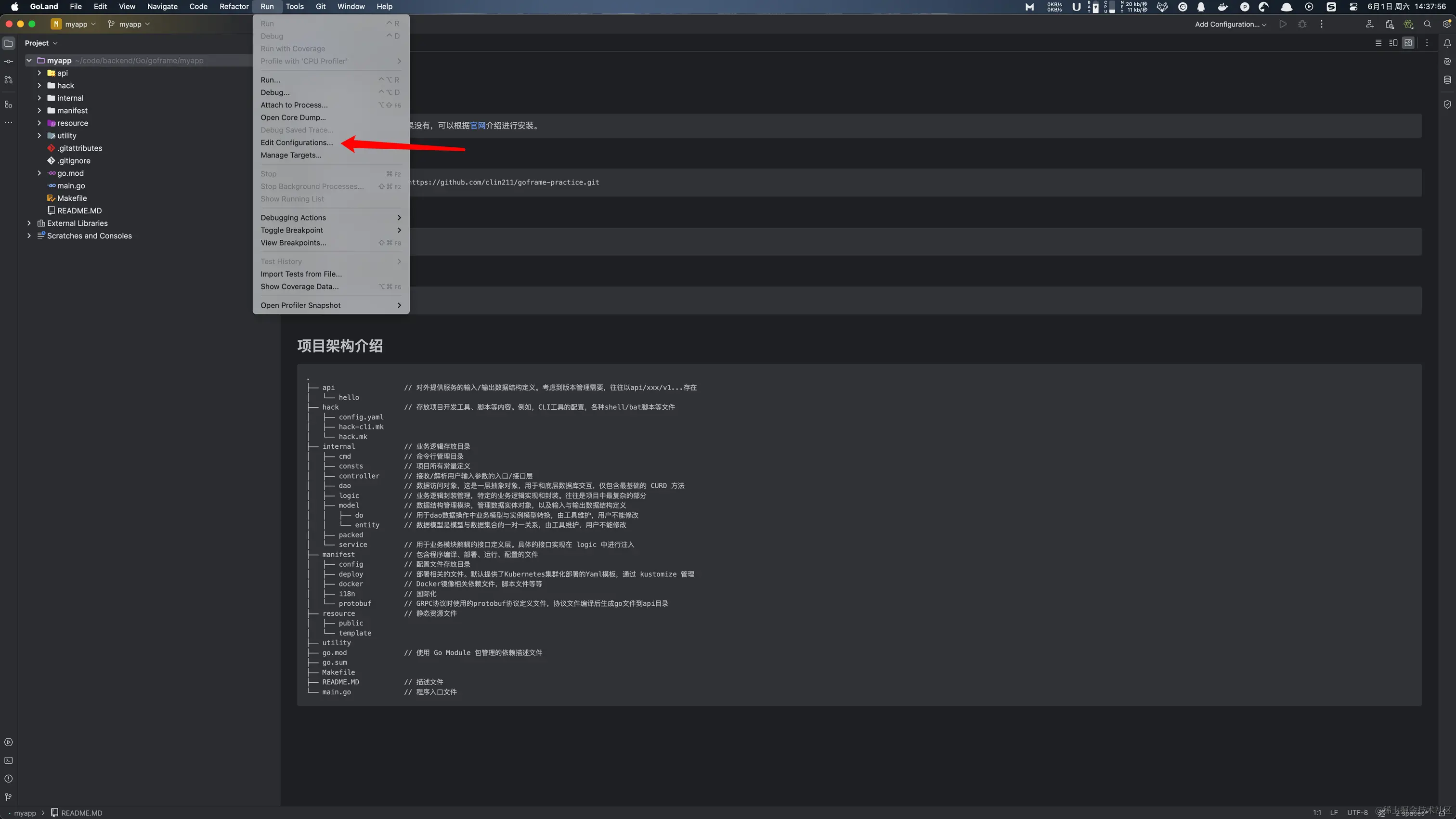The width and height of the screenshot is (1456, 819).
Task: Expand the api folder
Action: click(x=39, y=73)
